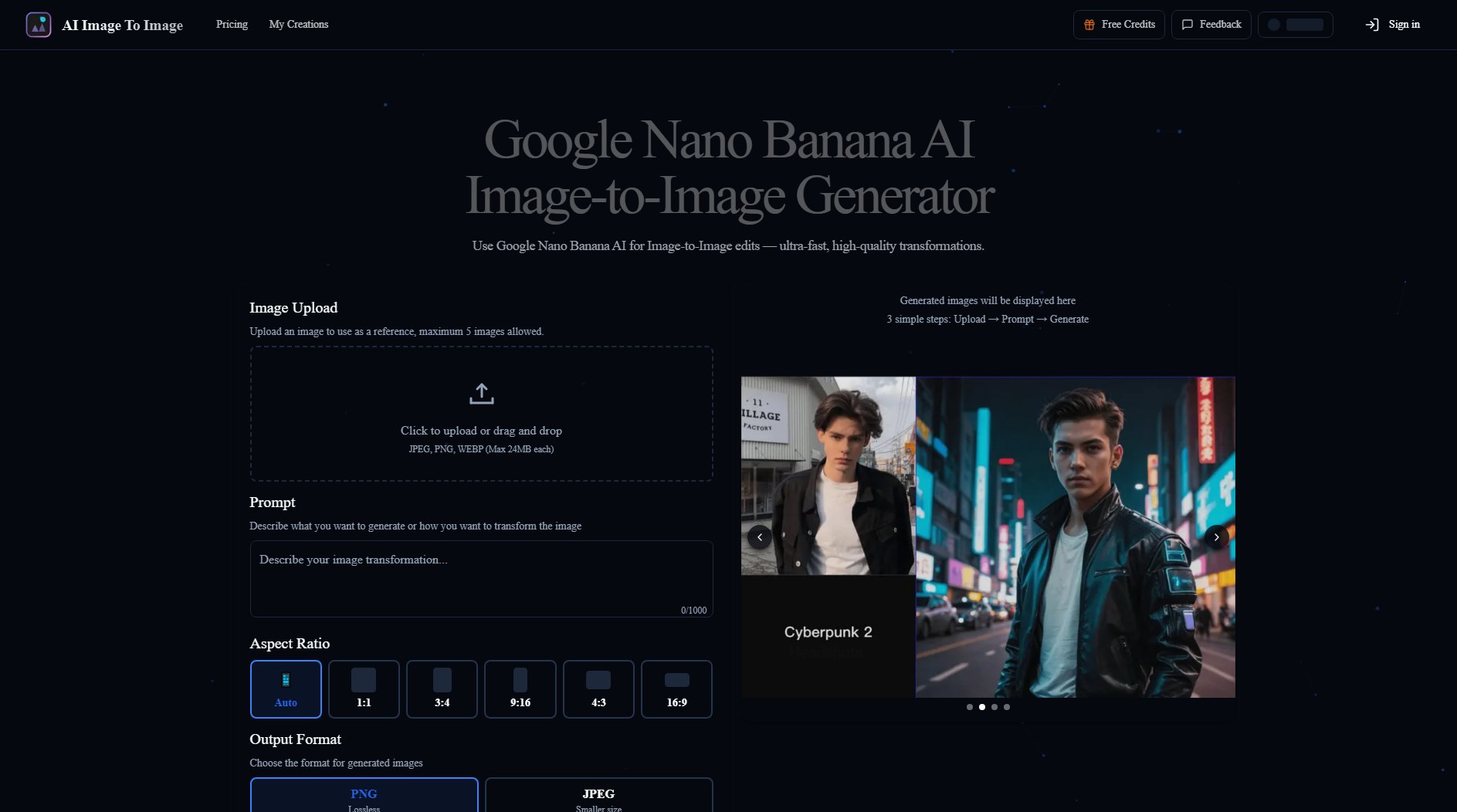Click the 'Aspect Ratio' heading
1457x812 pixels.
pyautogui.click(x=290, y=644)
